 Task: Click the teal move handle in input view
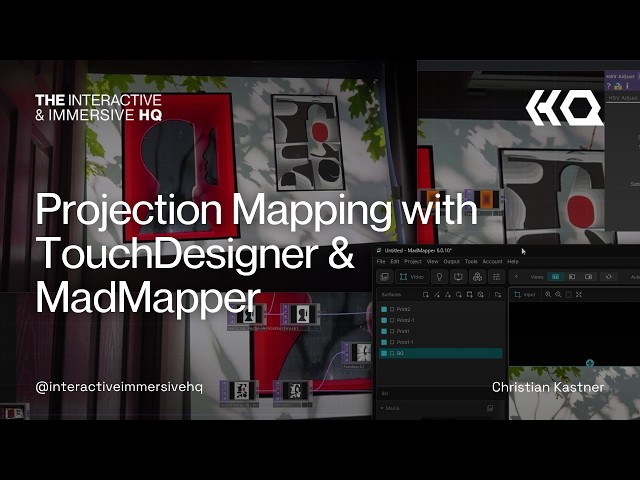[x=590, y=362]
